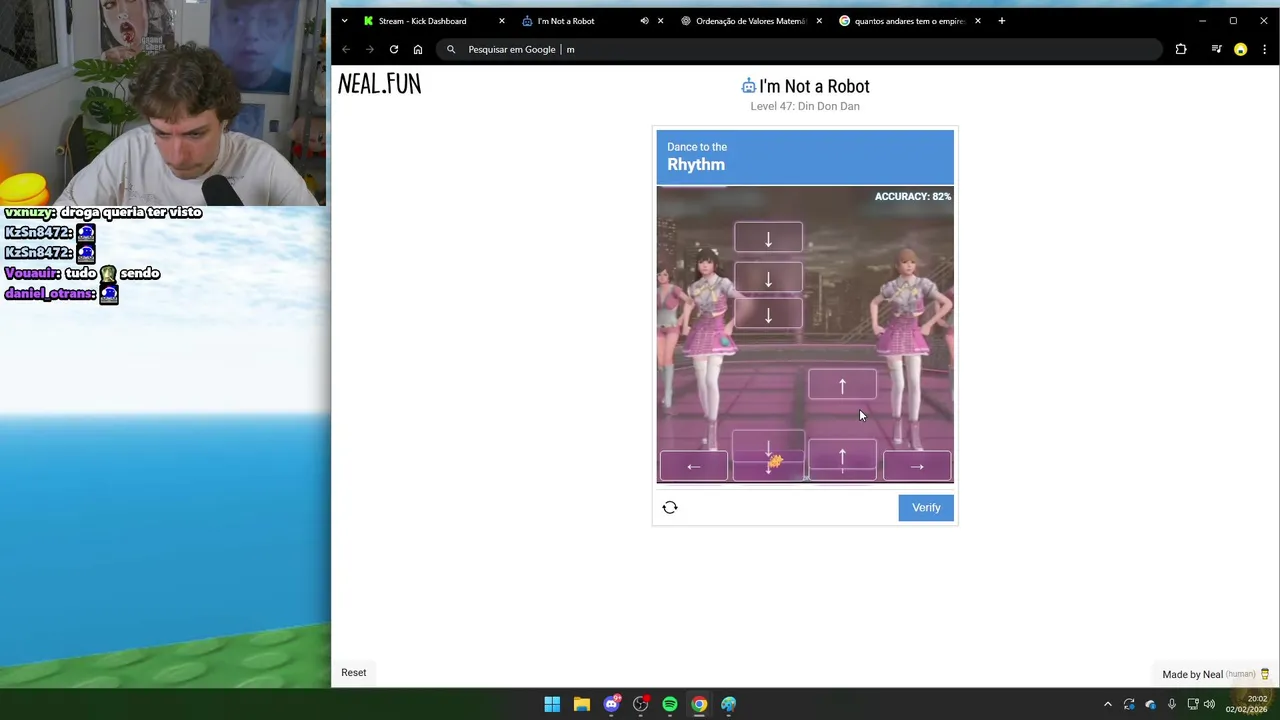This screenshot has height=720, width=1280.
Task: Show hidden system tray icons
Action: pyautogui.click(x=1107, y=704)
